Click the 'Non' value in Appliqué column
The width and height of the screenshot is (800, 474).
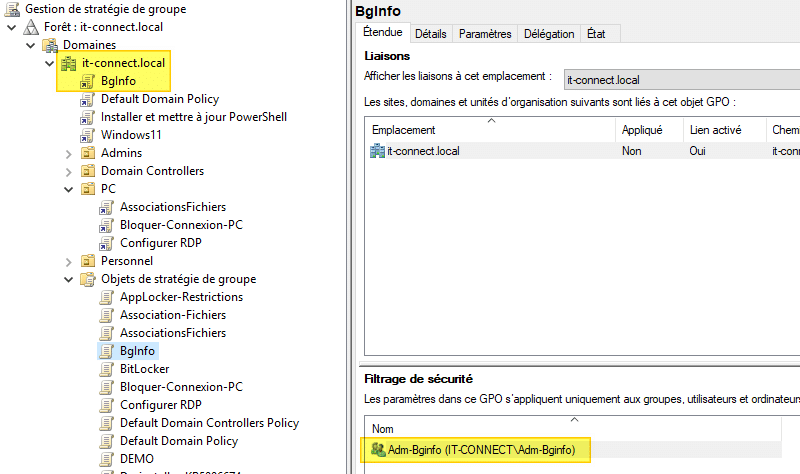pos(632,151)
